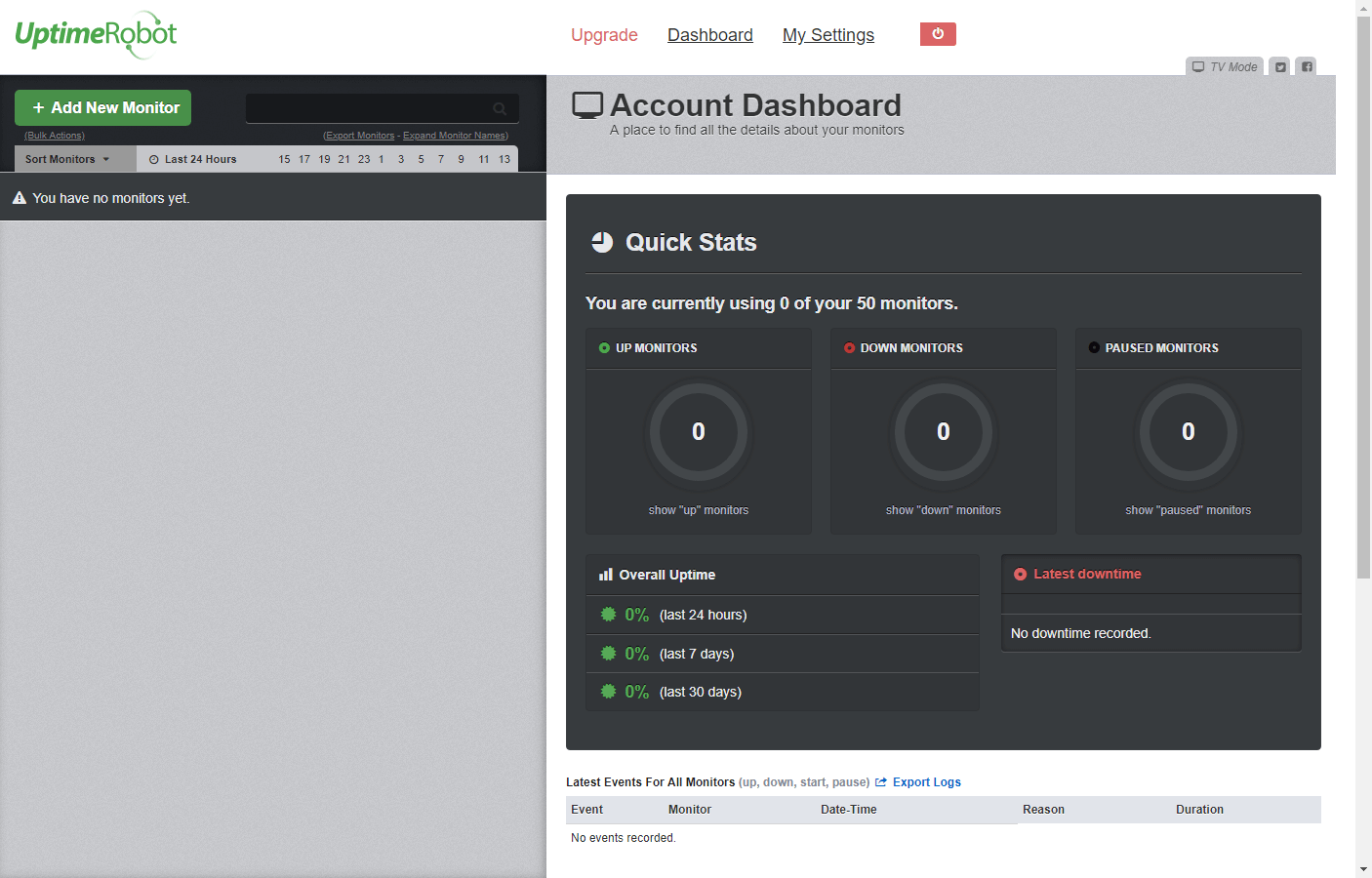Click the Export Logs link

pyautogui.click(x=927, y=782)
